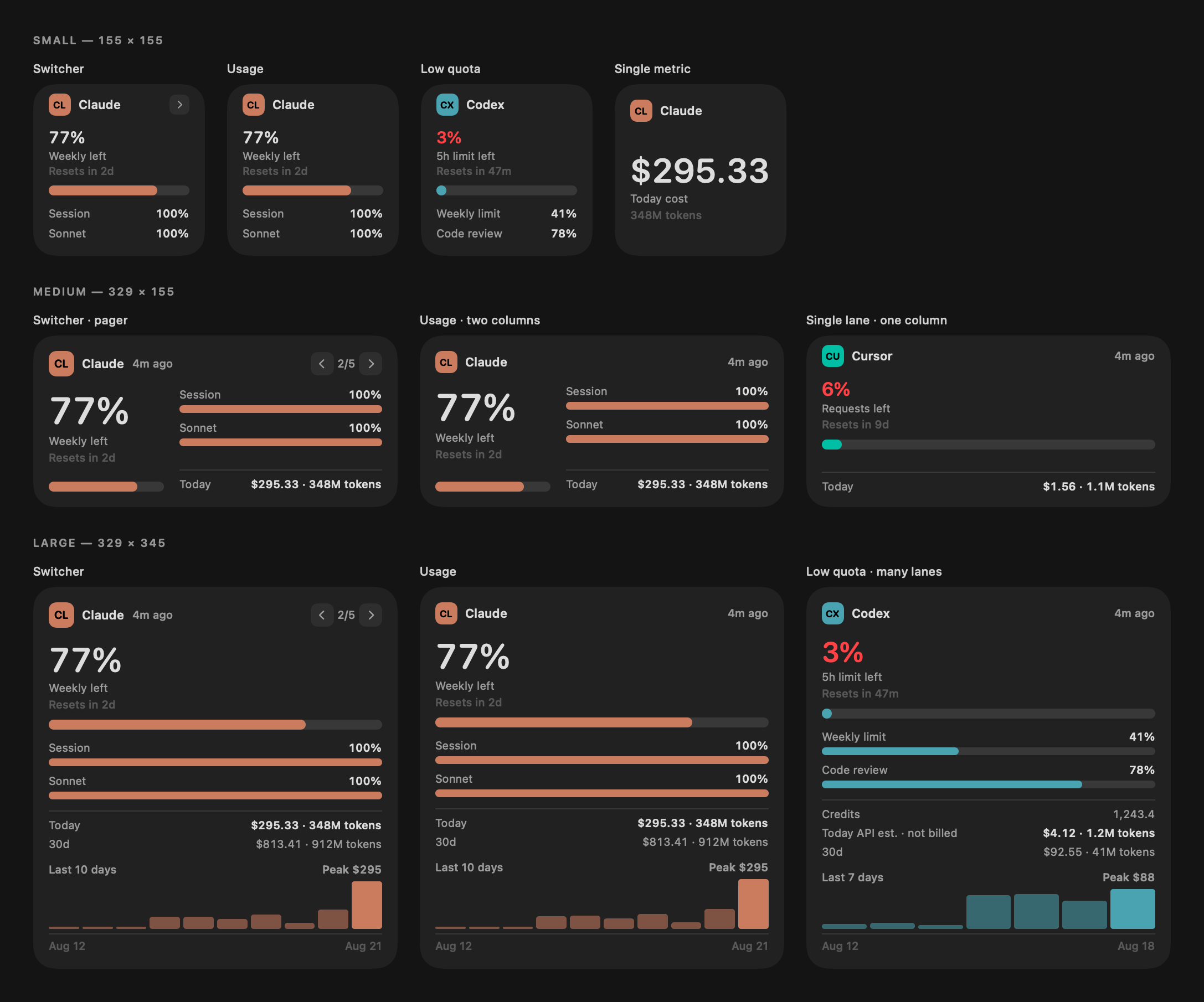
Task: Click the Requests left bar in the Cursor widget
Action: (x=988, y=444)
